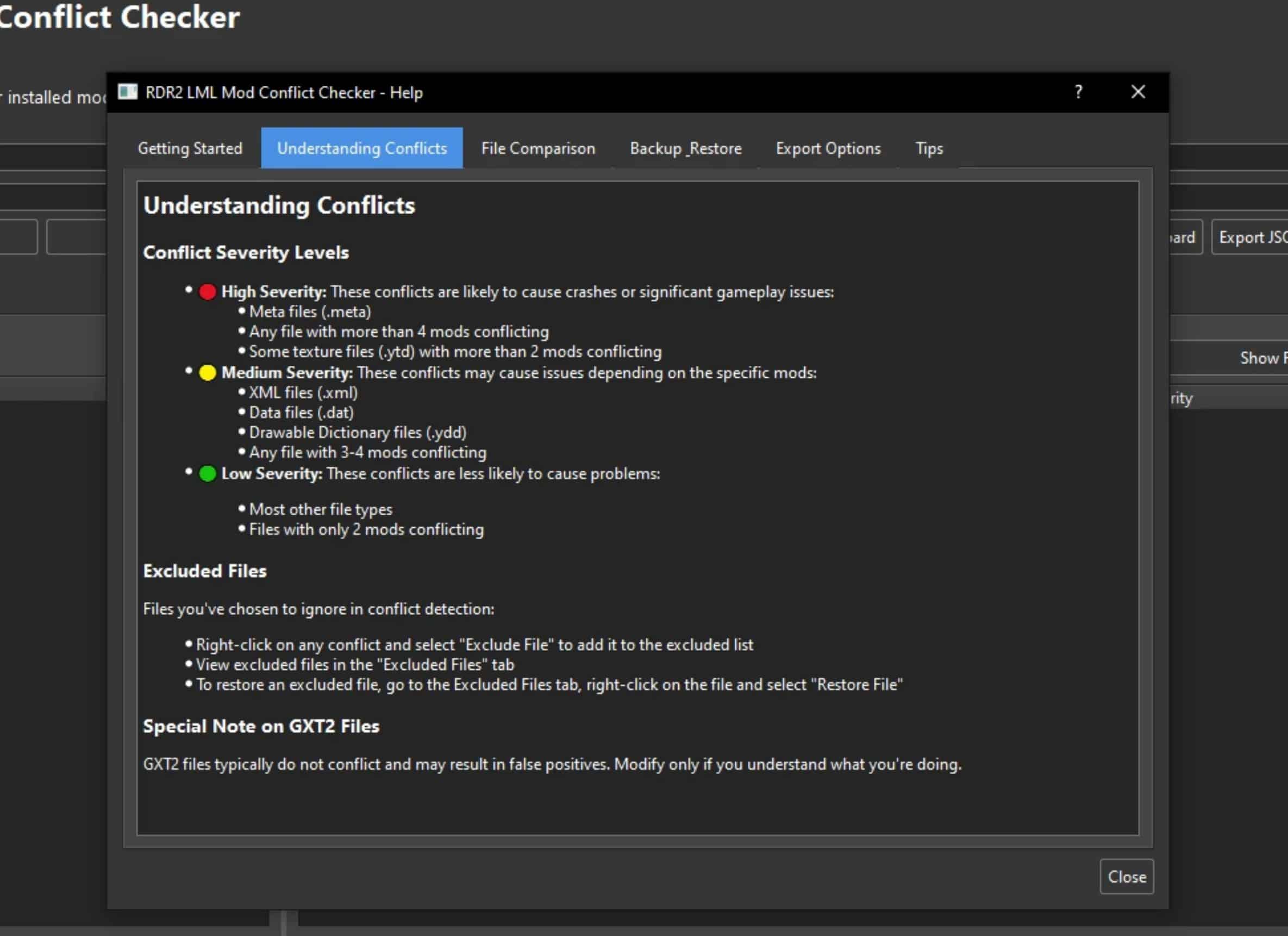Viewport: 1288px width, 936px height.
Task: Click the question mark help icon in title bar
Action: point(1078,91)
